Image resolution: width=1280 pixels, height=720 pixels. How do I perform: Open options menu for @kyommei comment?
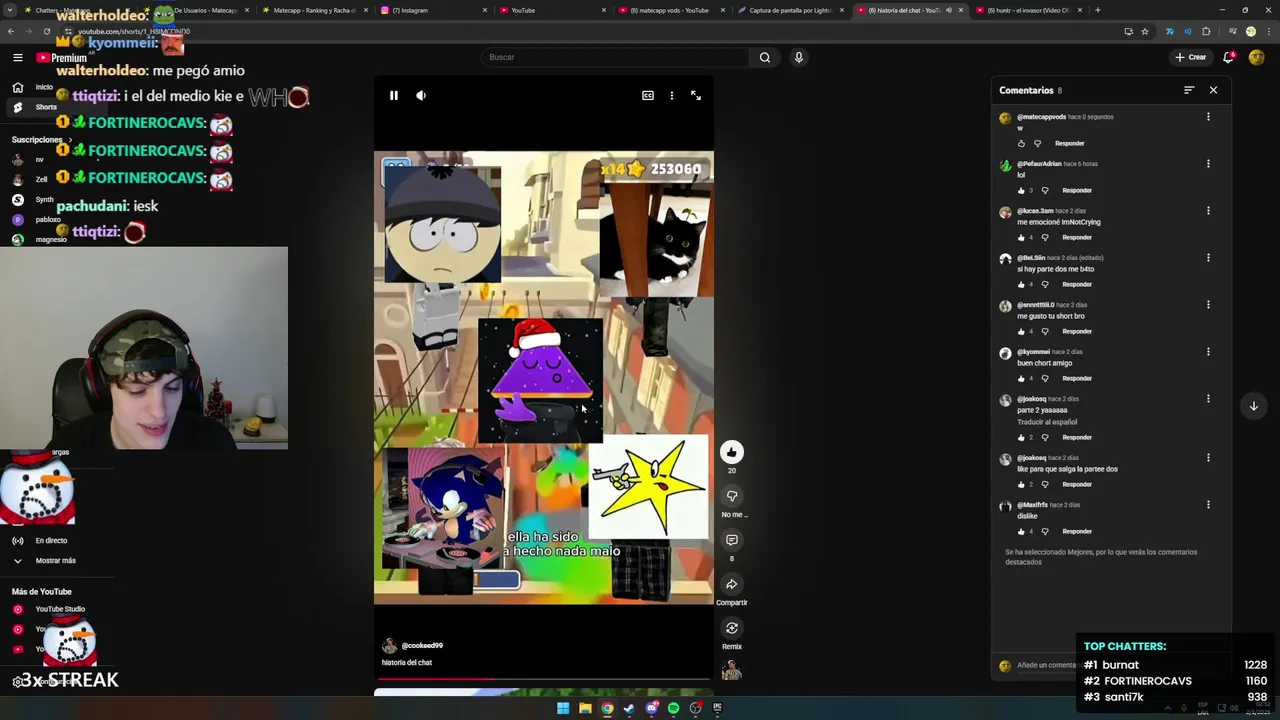coord(1208,352)
